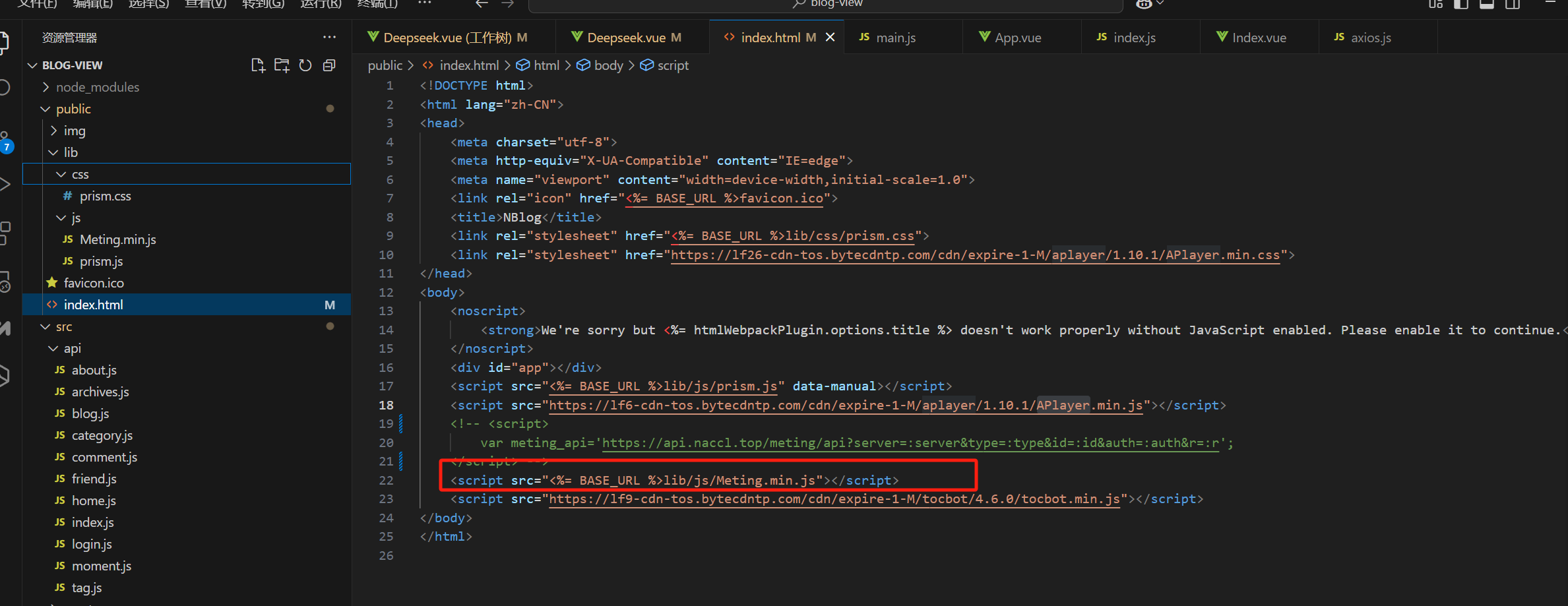Open the Explorer activity bar icon
The width and height of the screenshot is (1568, 606).
coord(4,42)
